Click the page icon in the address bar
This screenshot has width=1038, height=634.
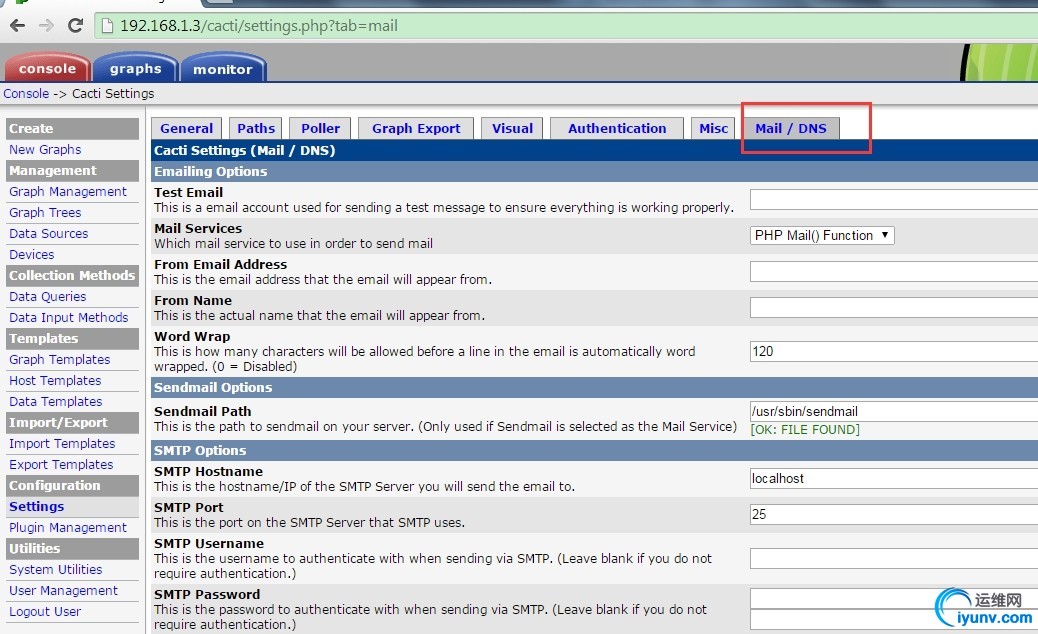point(107,26)
